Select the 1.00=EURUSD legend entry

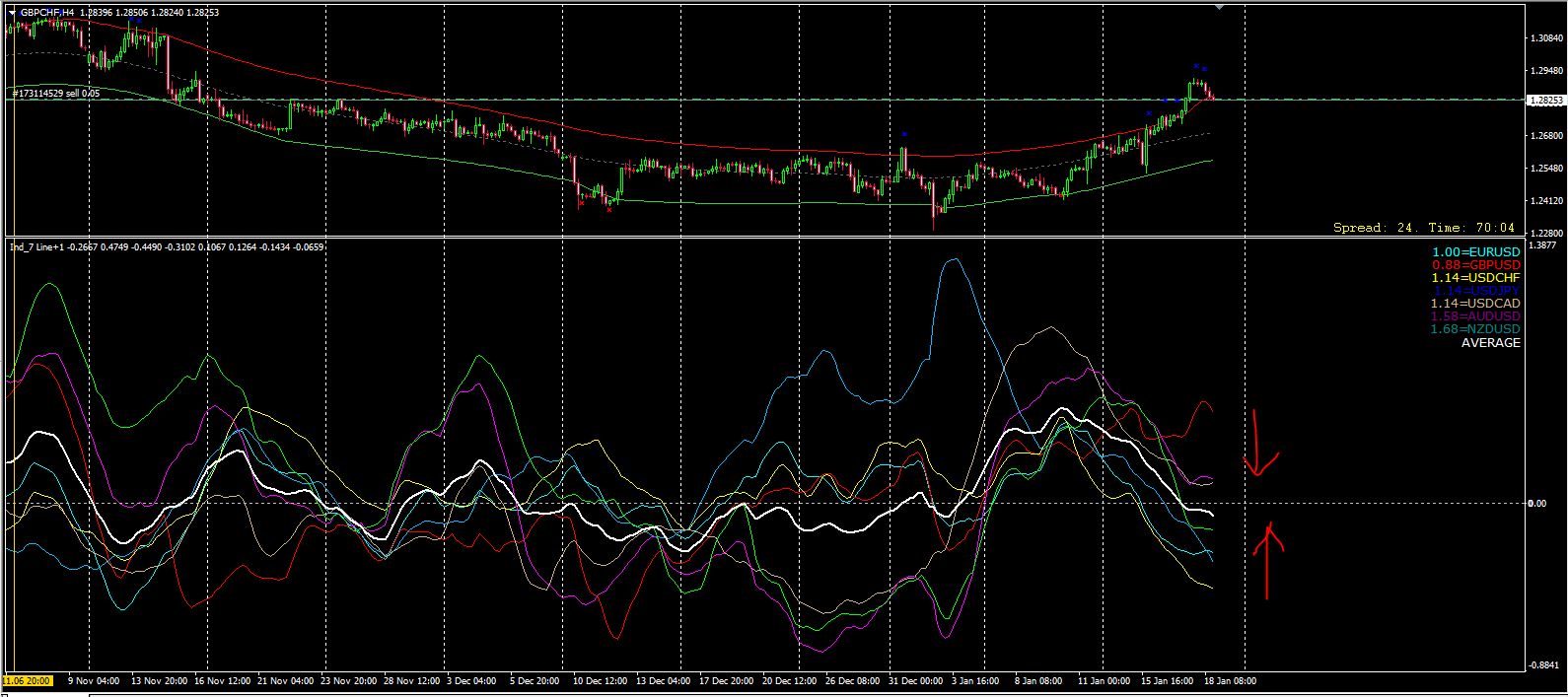[1476, 252]
